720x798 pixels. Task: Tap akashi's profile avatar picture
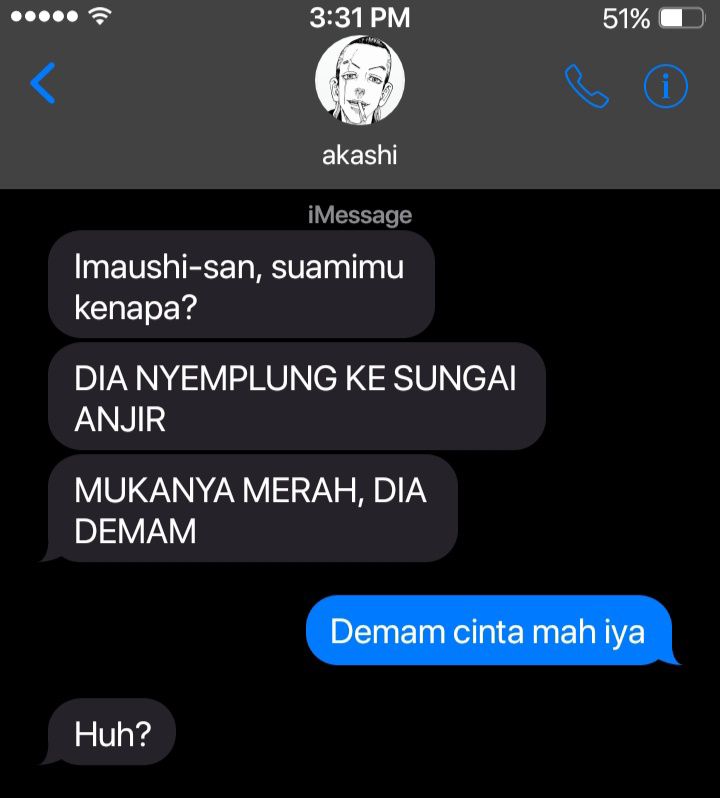(360, 80)
